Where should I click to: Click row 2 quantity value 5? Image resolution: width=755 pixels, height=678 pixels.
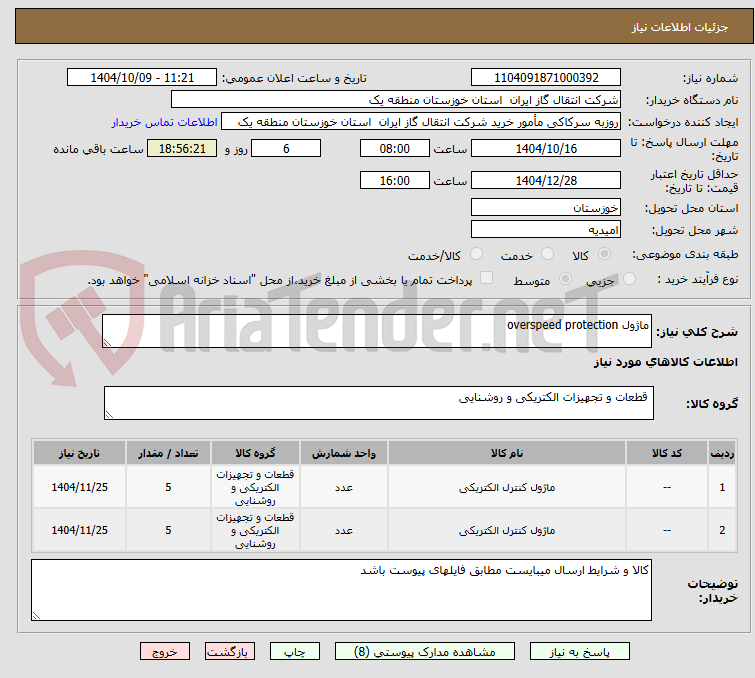pyautogui.click(x=168, y=530)
